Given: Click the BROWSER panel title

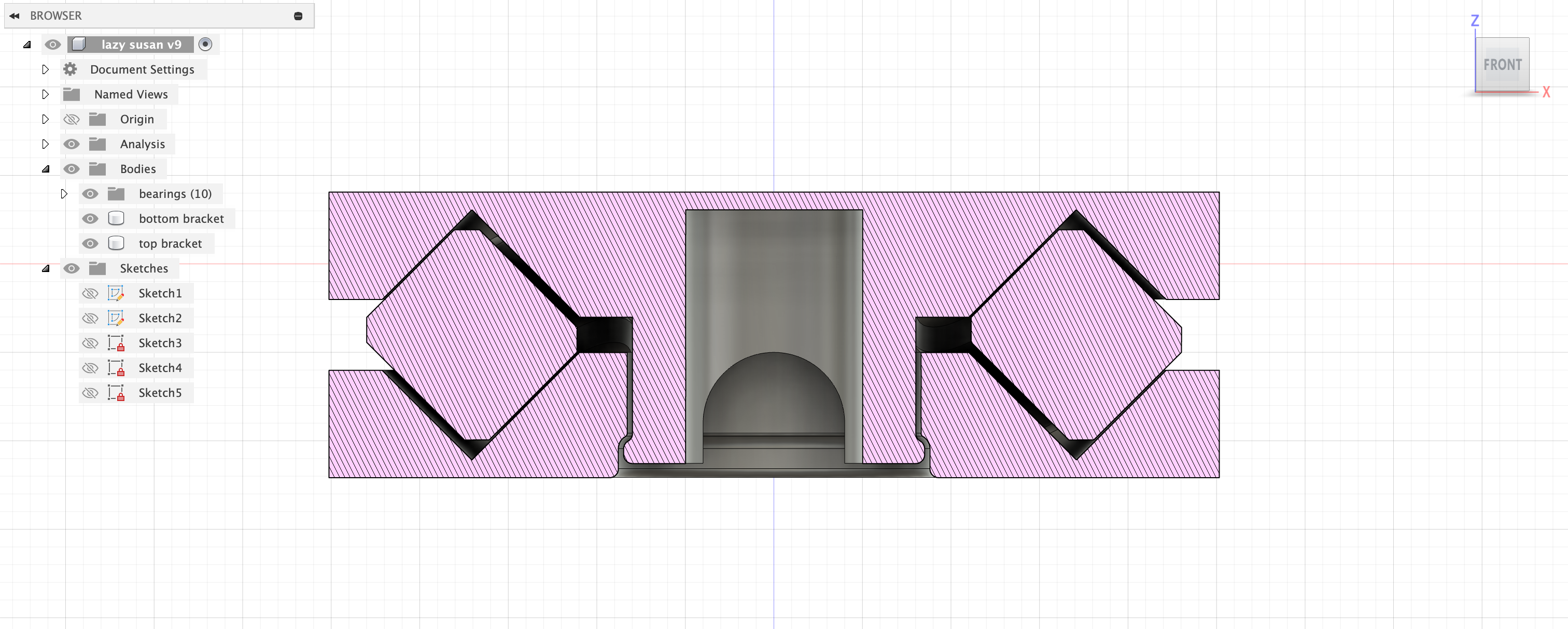Looking at the screenshot, I should click(x=56, y=16).
